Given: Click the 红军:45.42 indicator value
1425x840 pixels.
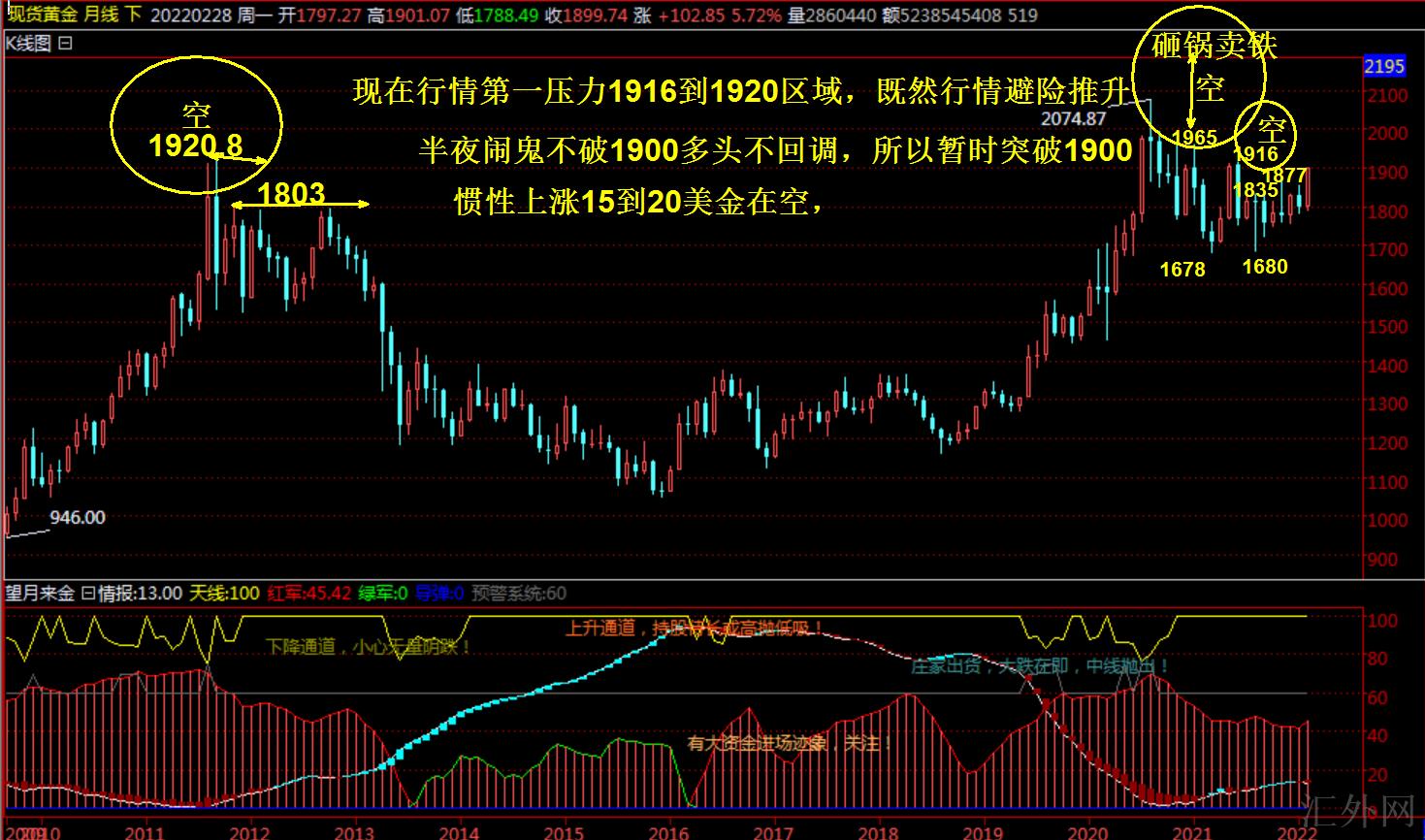Looking at the screenshot, I should click(x=309, y=594).
